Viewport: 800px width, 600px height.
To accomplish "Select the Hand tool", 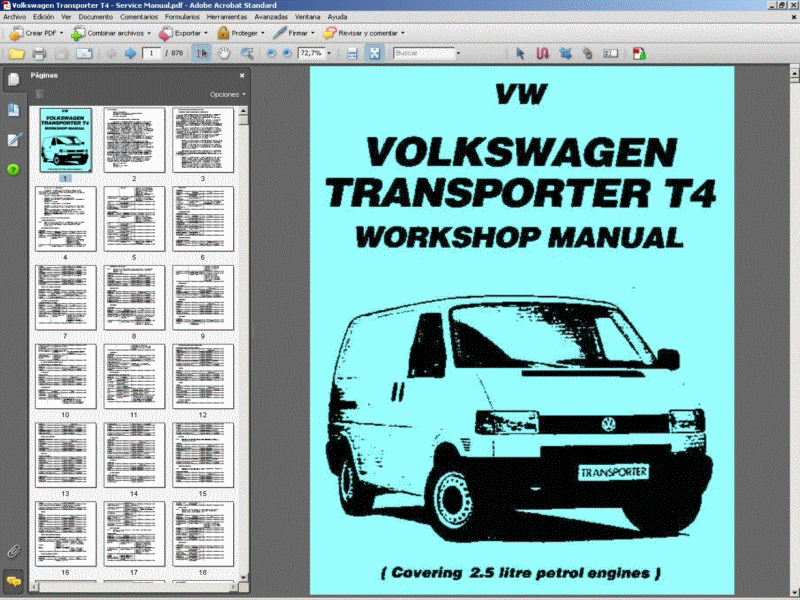I will 224,54.
